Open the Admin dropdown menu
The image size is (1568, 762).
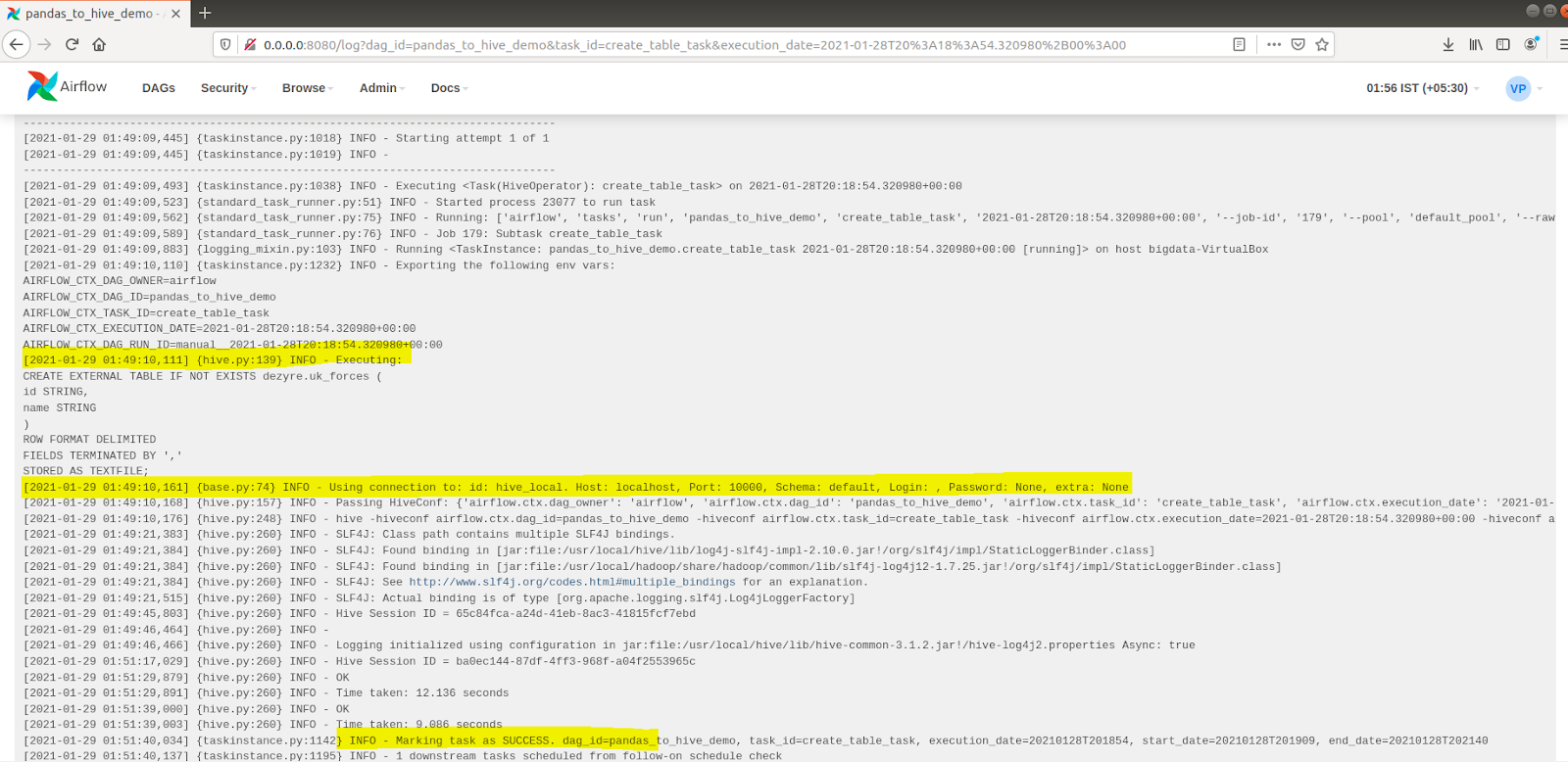(x=381, y=88)
